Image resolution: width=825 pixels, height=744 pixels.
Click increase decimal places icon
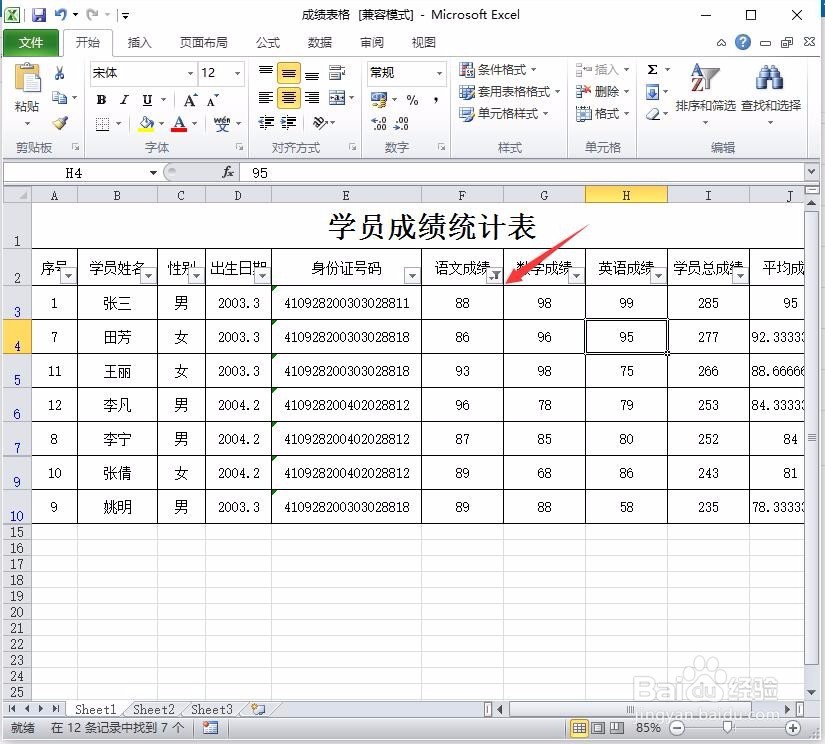(379, 124)
